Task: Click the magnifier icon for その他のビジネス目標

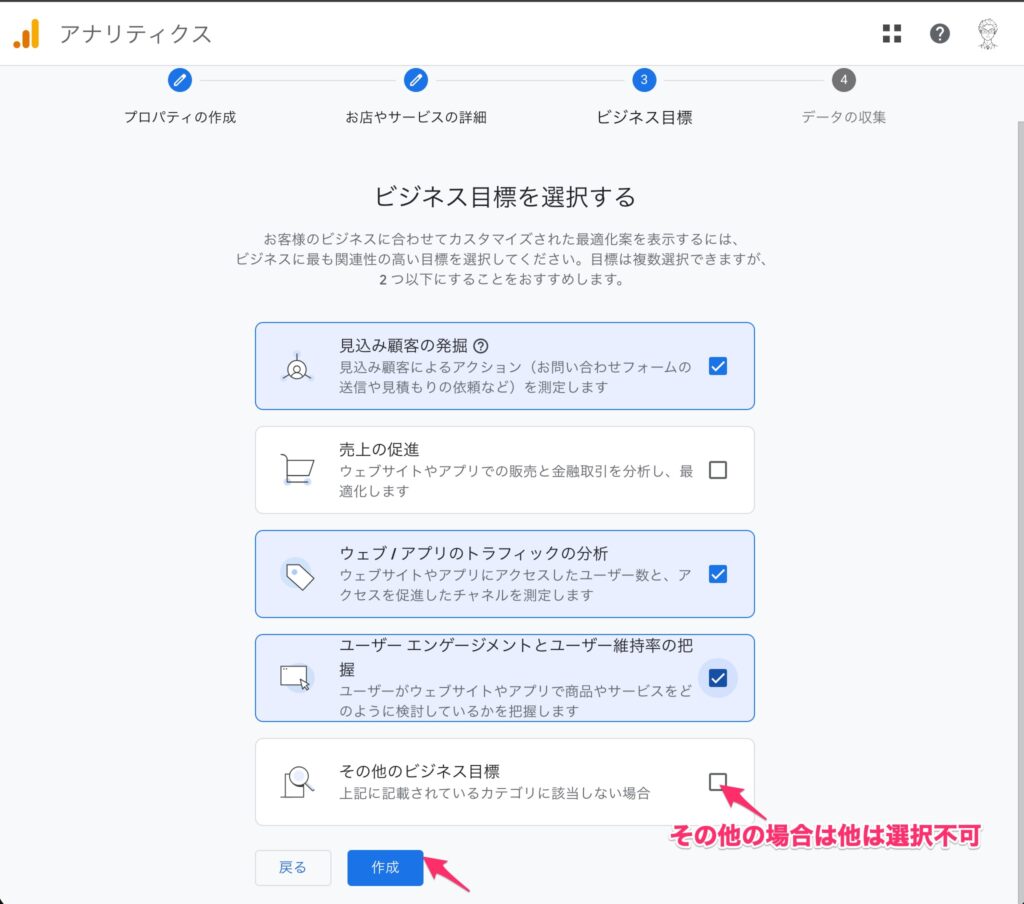Action: 297,781
